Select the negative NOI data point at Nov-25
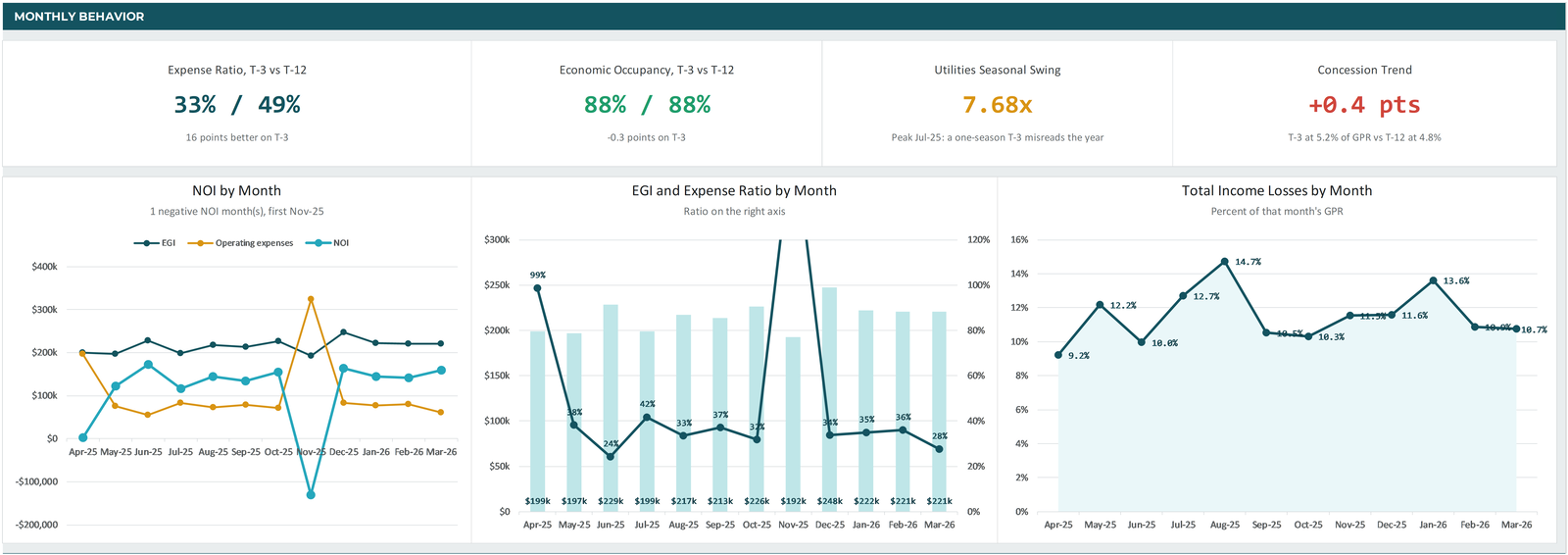1568x555 pixels. [x=311, y=495]
